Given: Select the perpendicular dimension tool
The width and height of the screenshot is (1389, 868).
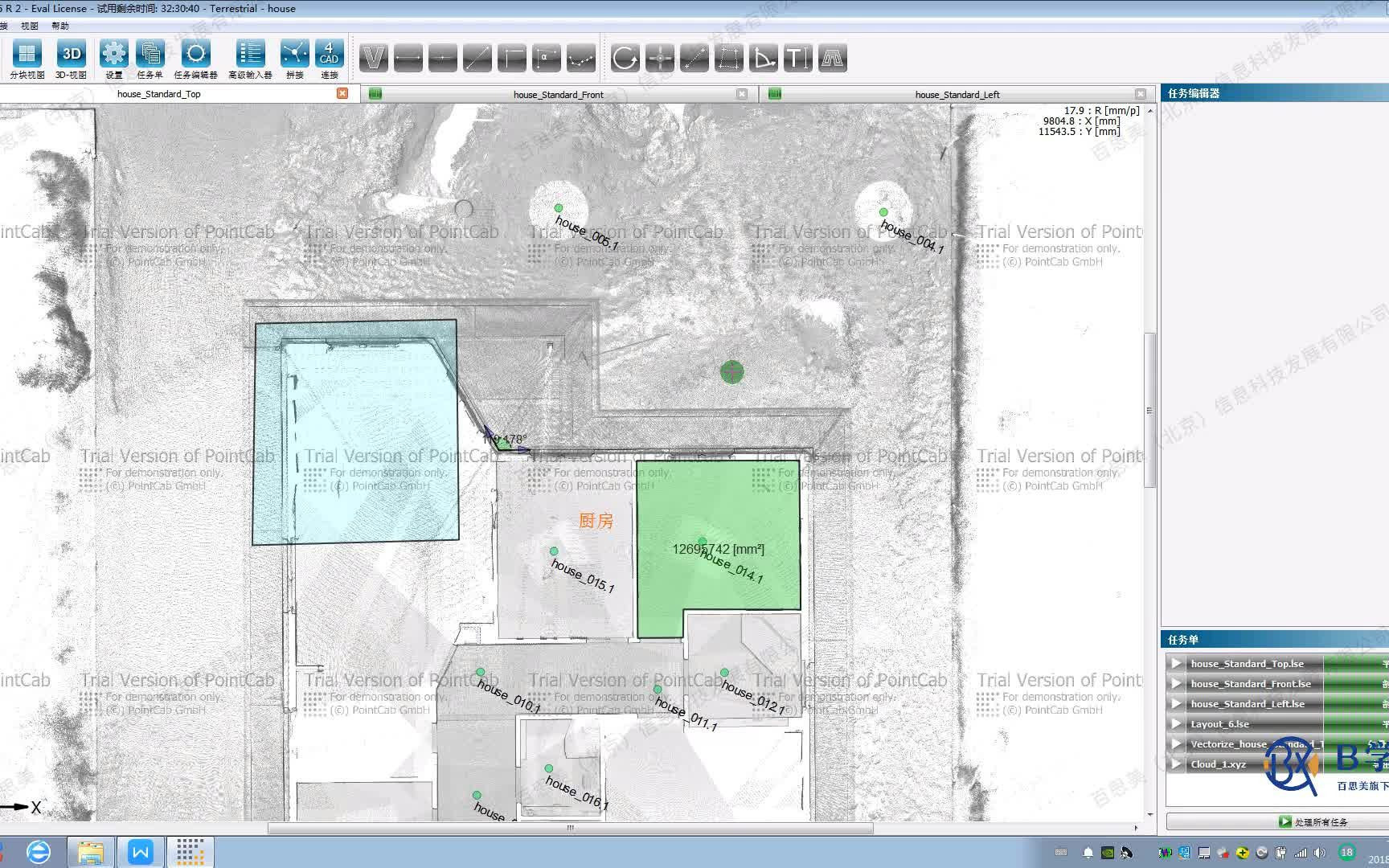Looking at the screenshot, I should pyautogui.click(x=512, y=58).
